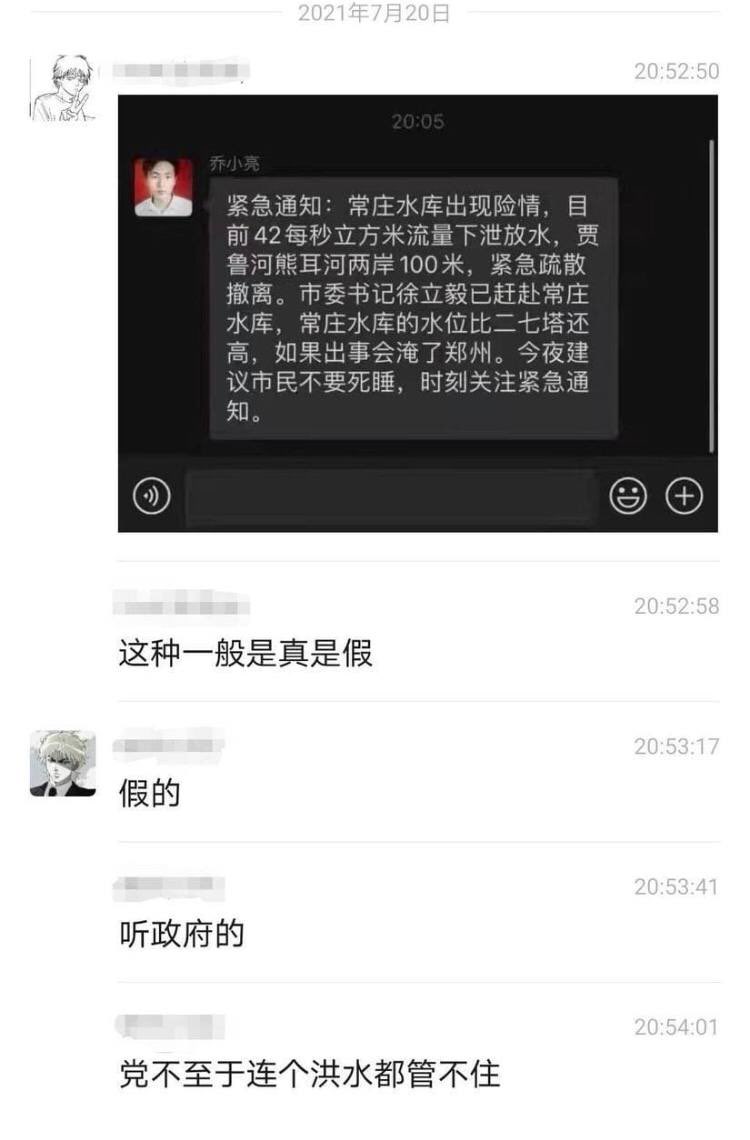Open the red-background portrait avatar of 乔小亮
The height and width of the screenshot is (1140, 750).
click(x=164, y=187)
